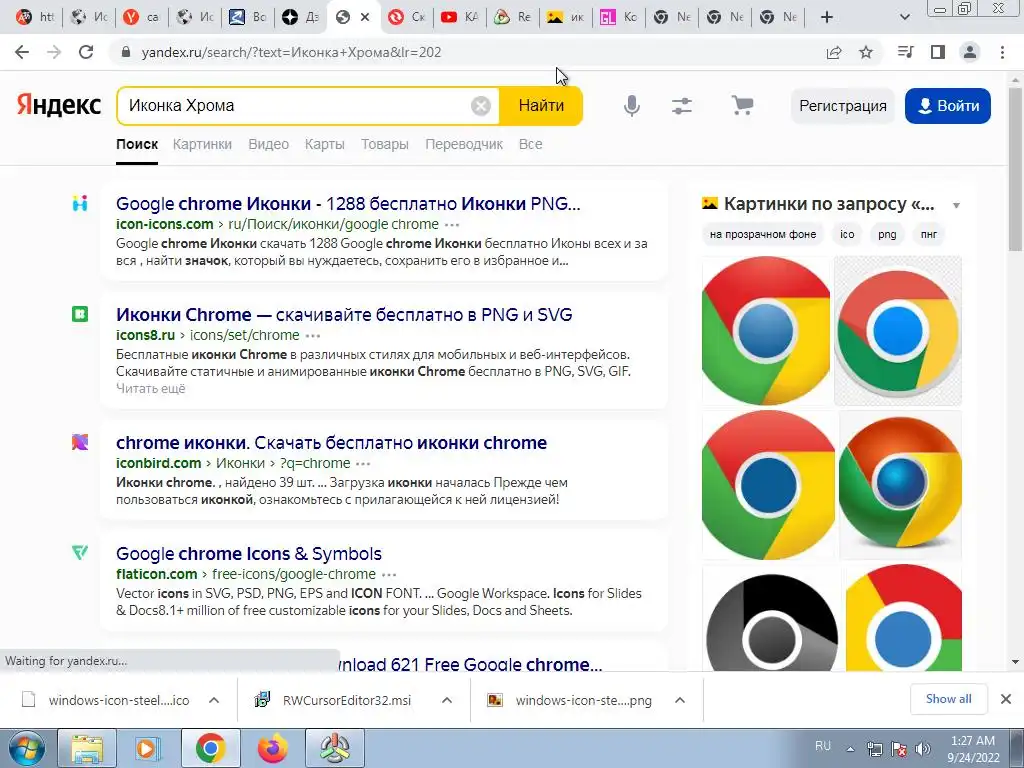The width and height of the screenshot is (1024, 768).
Task: Click the flaticon.com favicon
Action: [80, 553]
